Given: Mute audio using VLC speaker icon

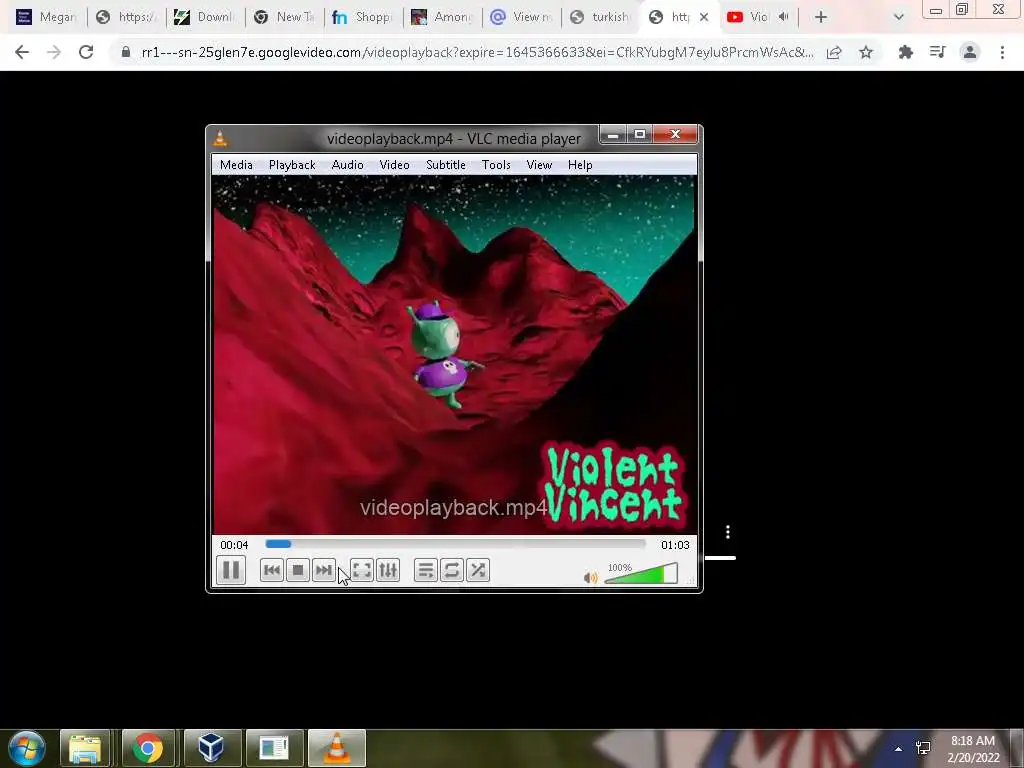Looking at the screenshot, I should (590, 578).
